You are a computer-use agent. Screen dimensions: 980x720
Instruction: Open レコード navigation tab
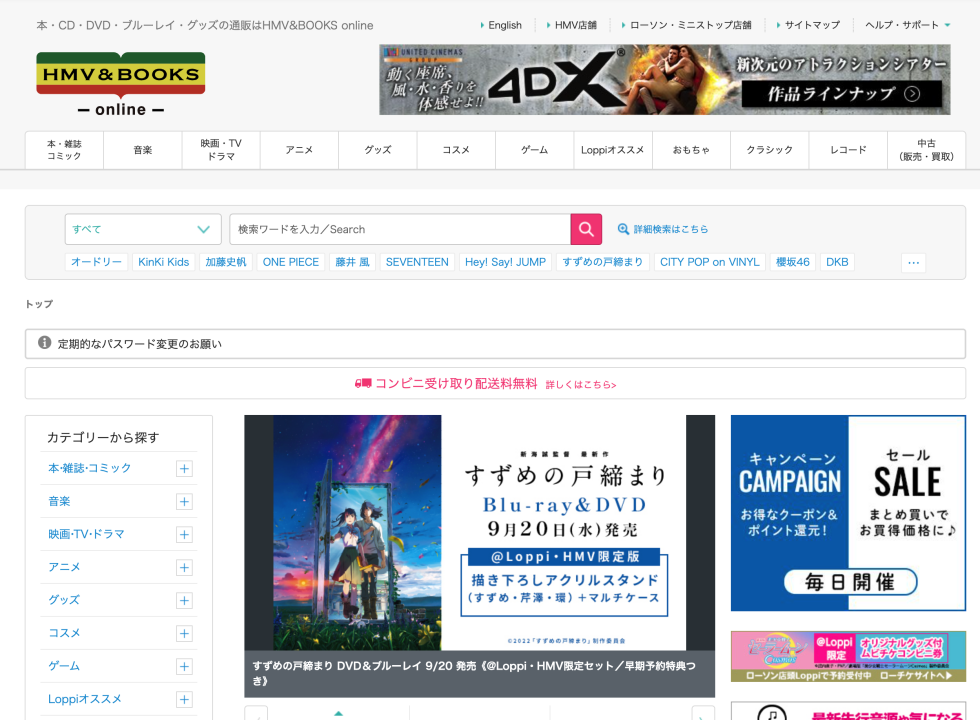tap(848, 150)
